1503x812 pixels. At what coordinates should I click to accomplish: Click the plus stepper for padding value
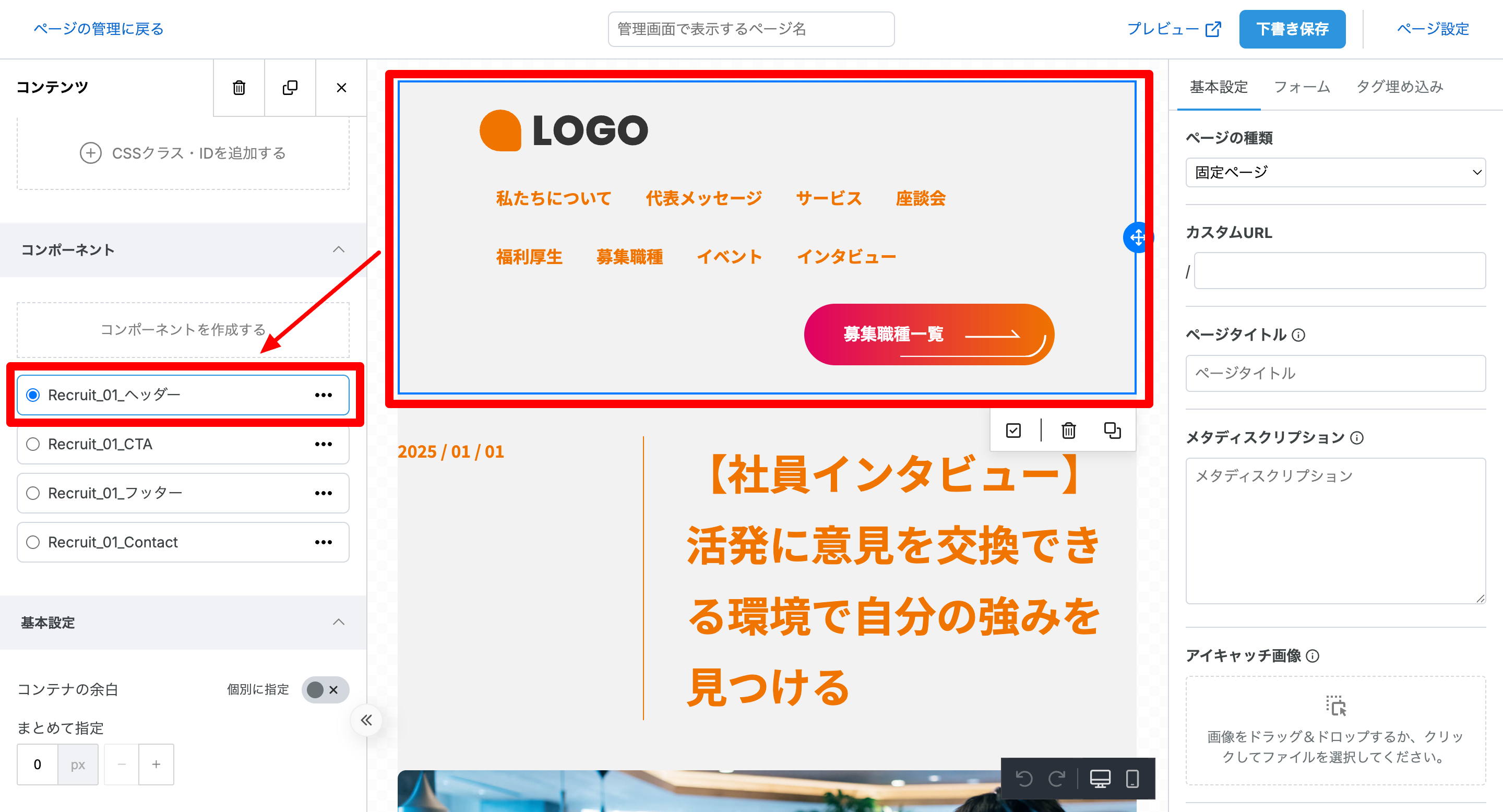coord(156,764)
